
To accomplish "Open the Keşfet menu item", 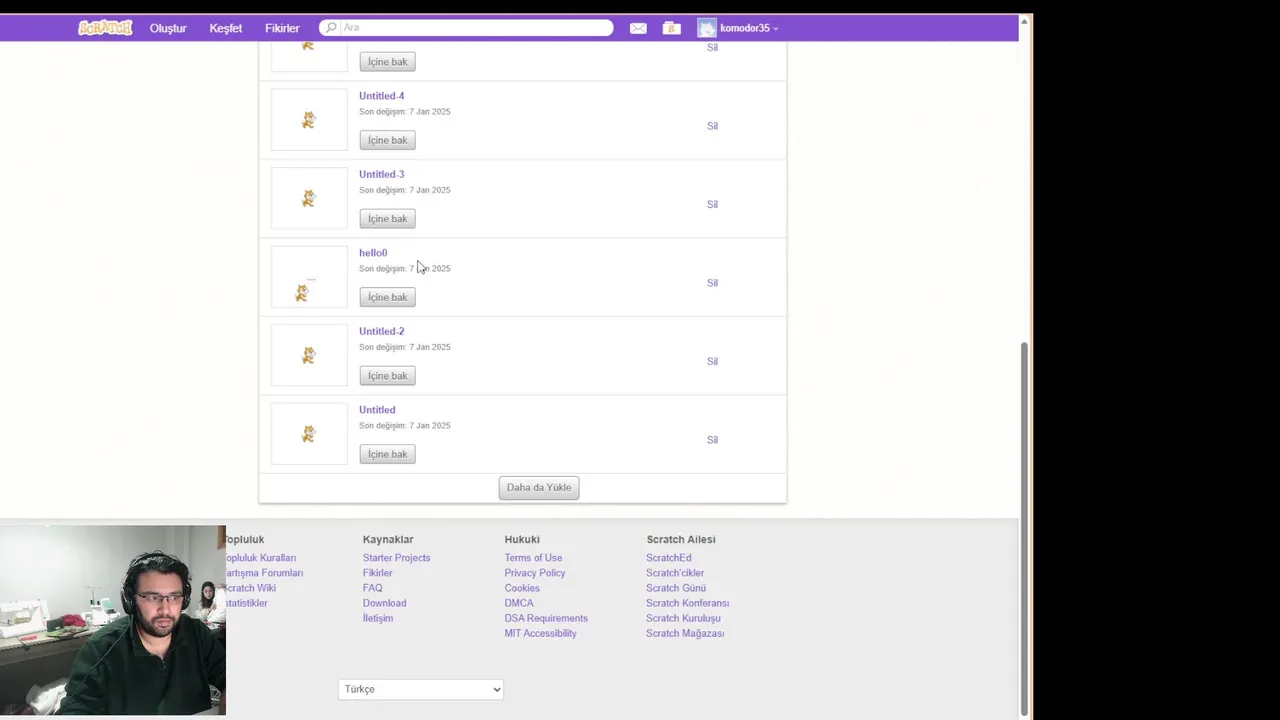I will pos(226,28).
